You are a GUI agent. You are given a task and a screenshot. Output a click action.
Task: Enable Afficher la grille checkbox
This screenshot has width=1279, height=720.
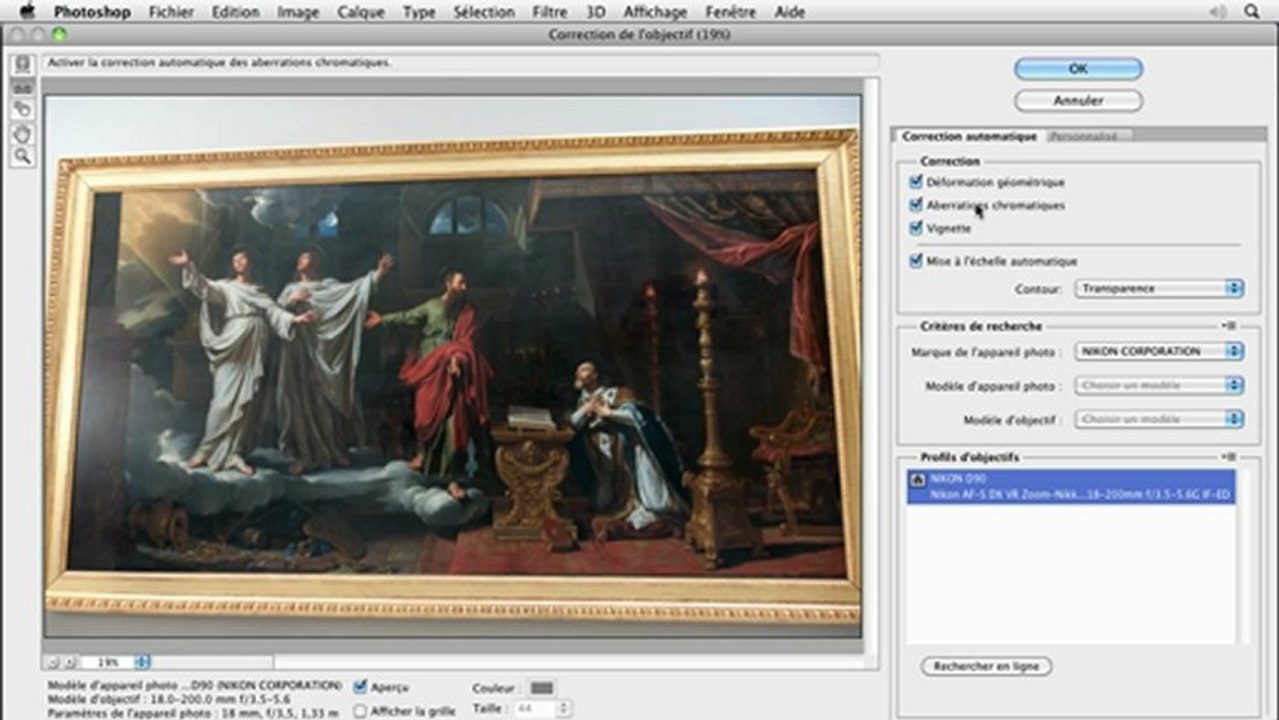pyautogui.click(x=361, y=711)
